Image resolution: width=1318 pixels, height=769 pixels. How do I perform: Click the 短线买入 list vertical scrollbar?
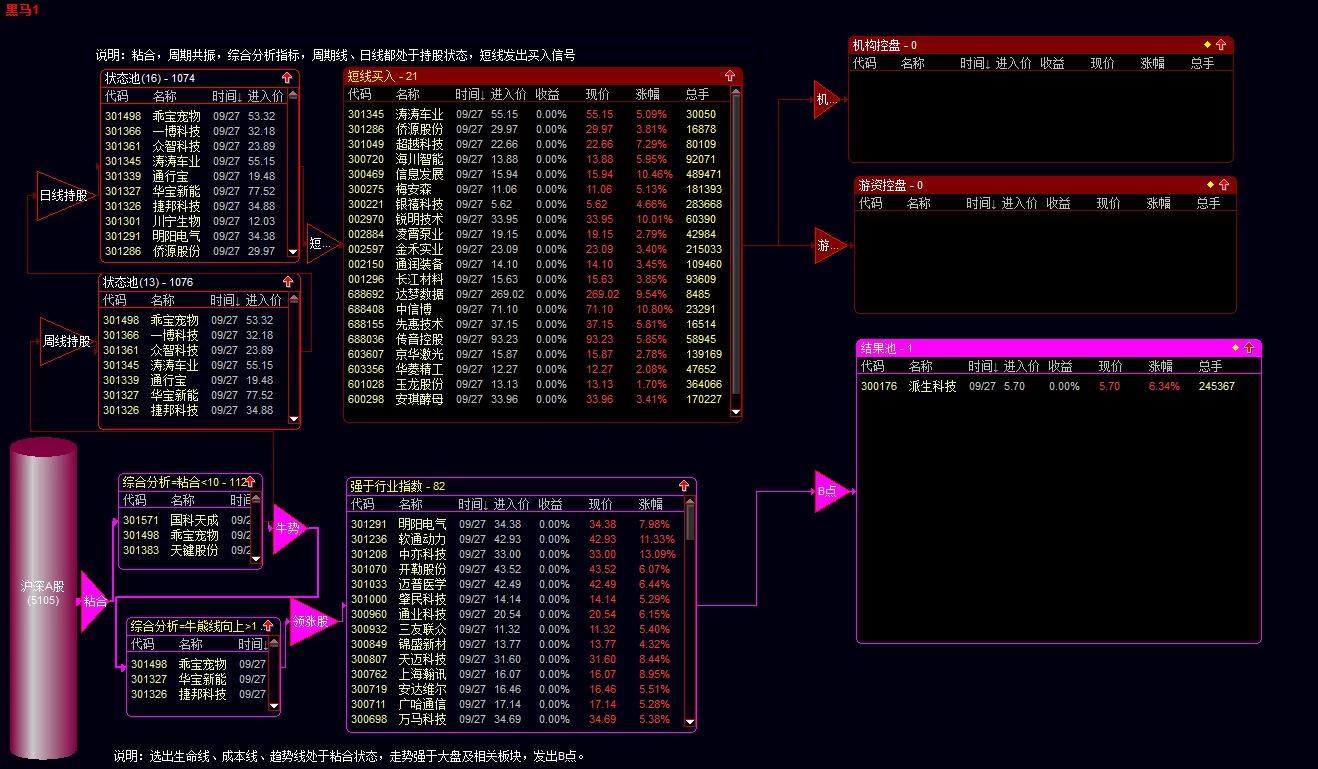(x=736, y=252)
